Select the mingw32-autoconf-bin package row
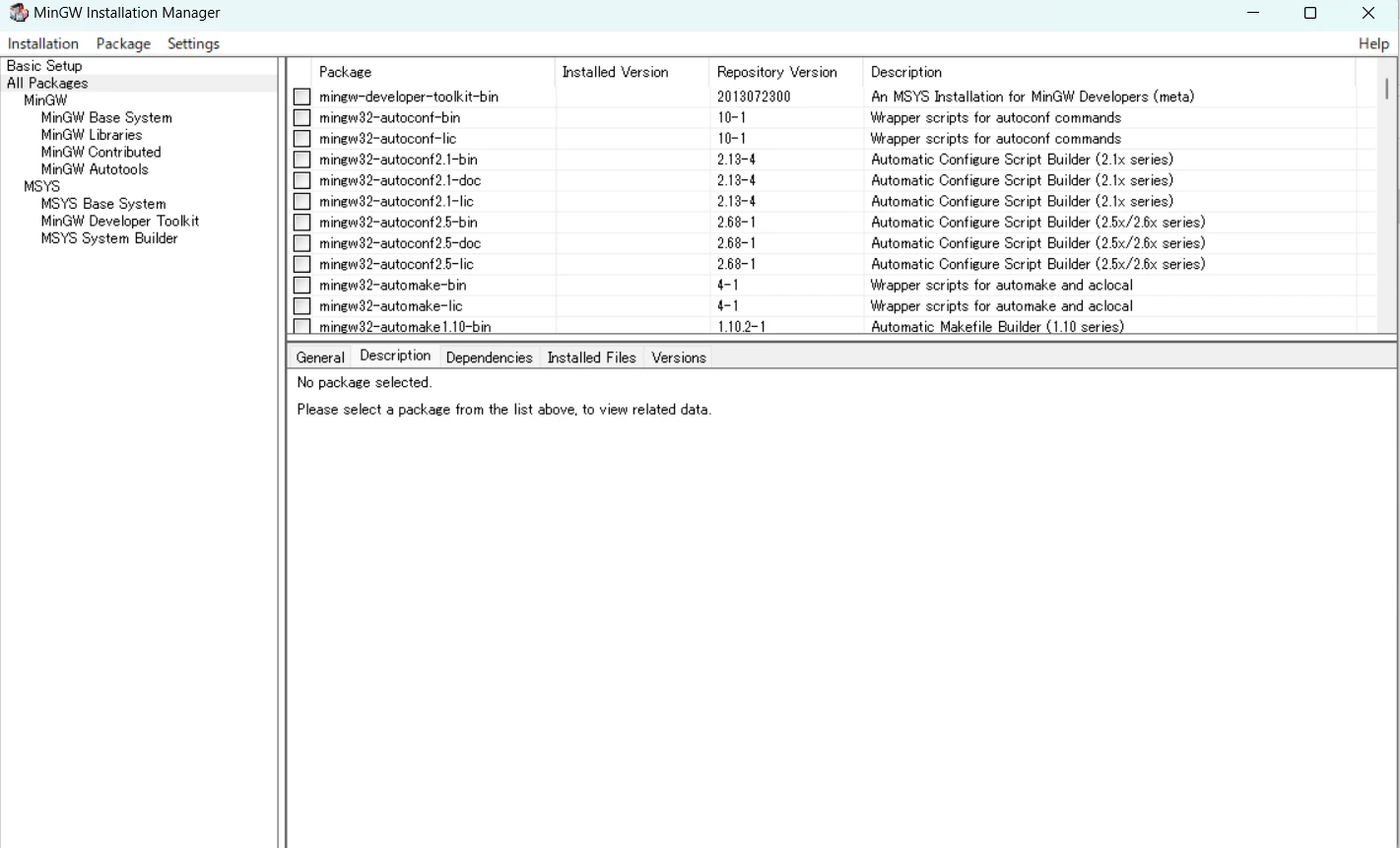The image size is (1400, 848). (834, 118)
